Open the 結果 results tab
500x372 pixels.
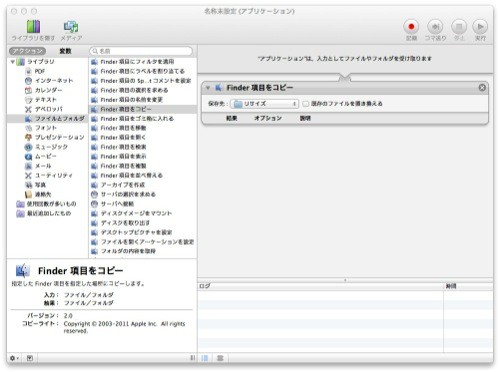[x=231, y=118]
